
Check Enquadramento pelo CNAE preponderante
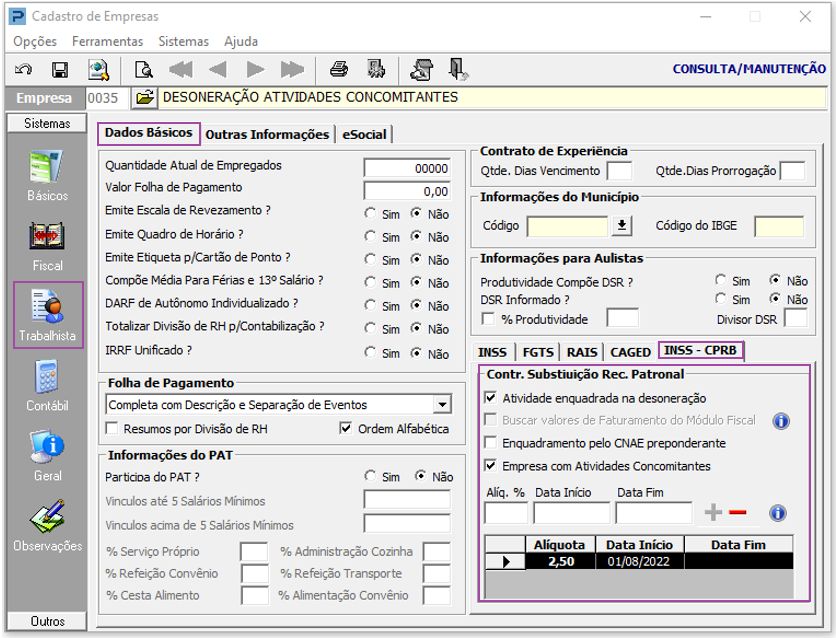click(490, 442)
